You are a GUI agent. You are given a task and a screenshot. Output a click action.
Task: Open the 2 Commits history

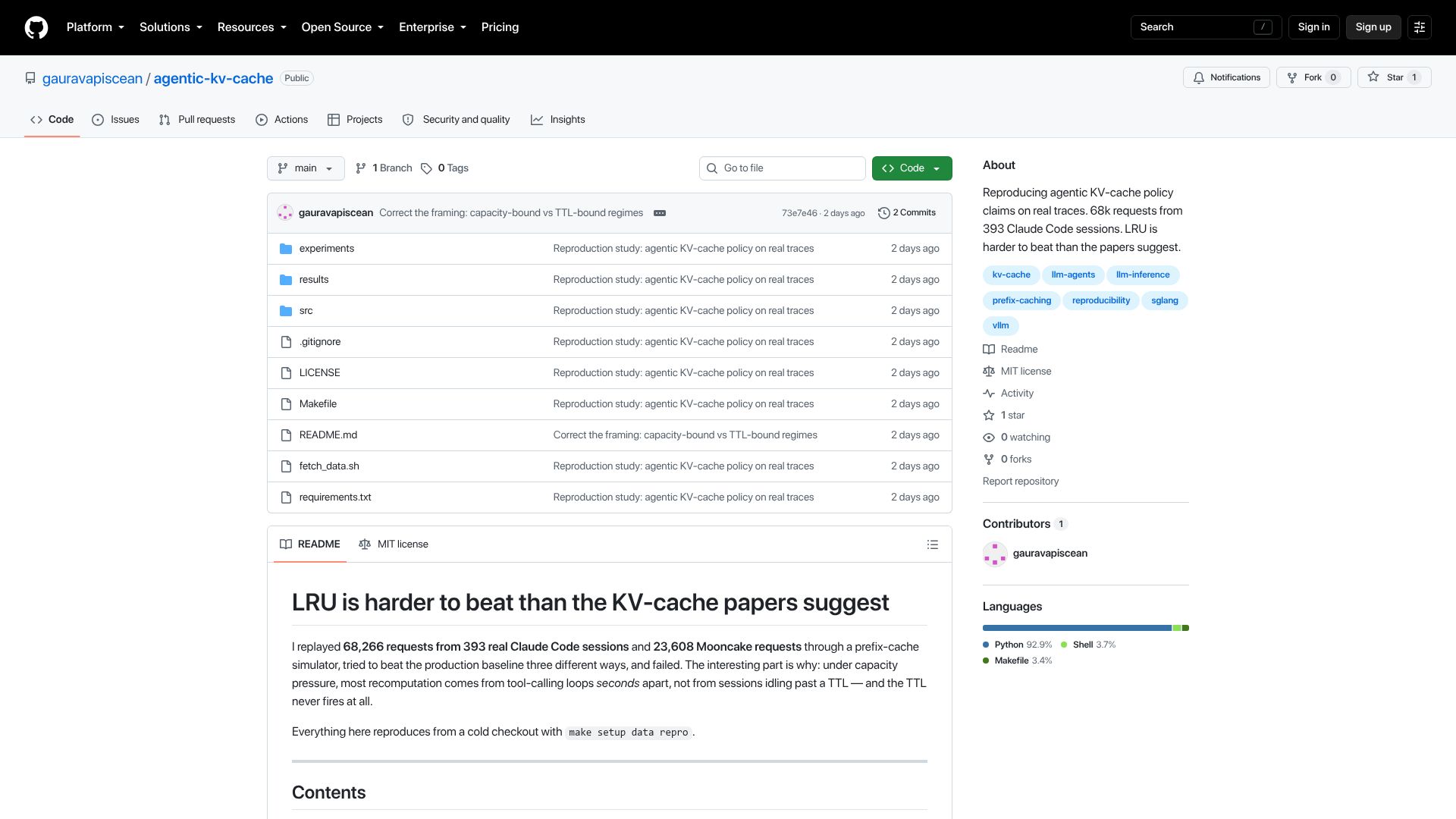[x=906, y=213]
